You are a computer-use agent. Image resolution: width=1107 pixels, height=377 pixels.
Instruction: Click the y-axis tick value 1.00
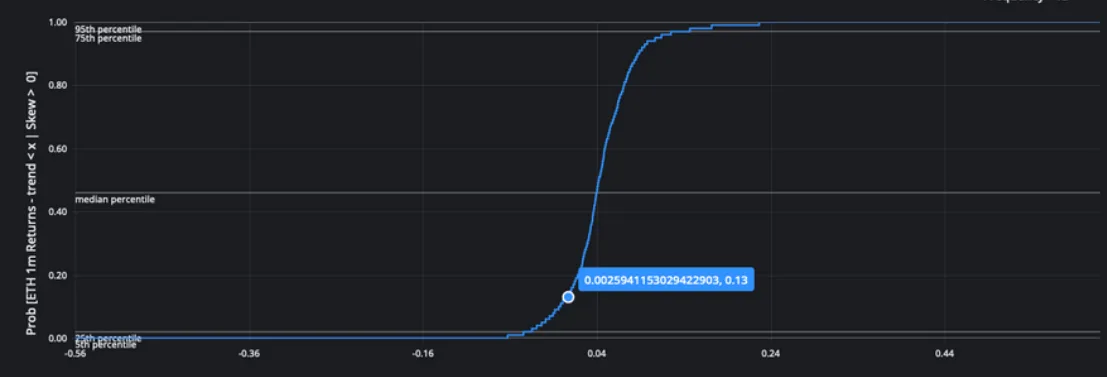click(57, 23)
